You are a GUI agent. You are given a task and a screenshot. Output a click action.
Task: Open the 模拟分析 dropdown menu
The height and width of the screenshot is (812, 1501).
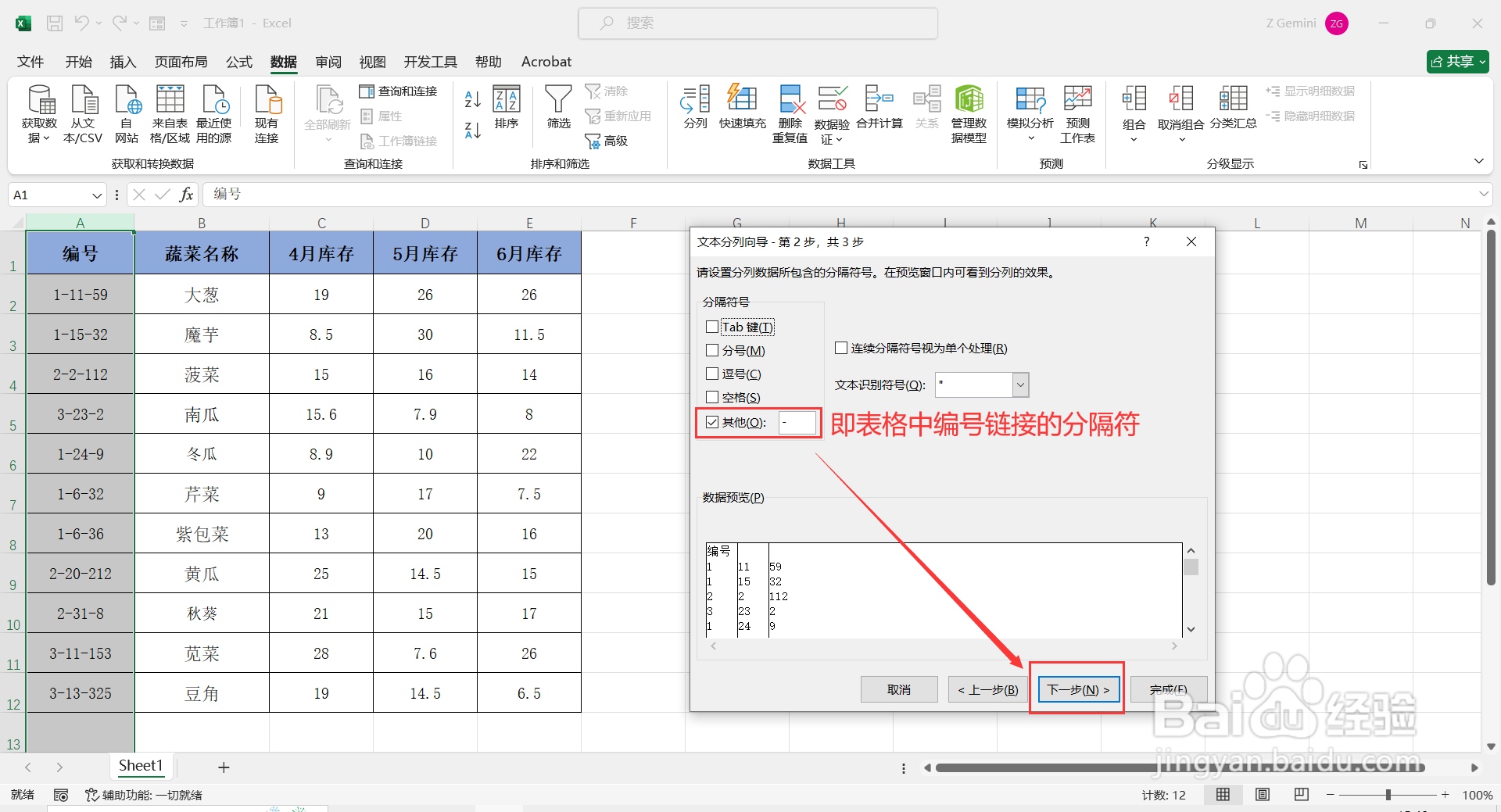click(1030, 113)
